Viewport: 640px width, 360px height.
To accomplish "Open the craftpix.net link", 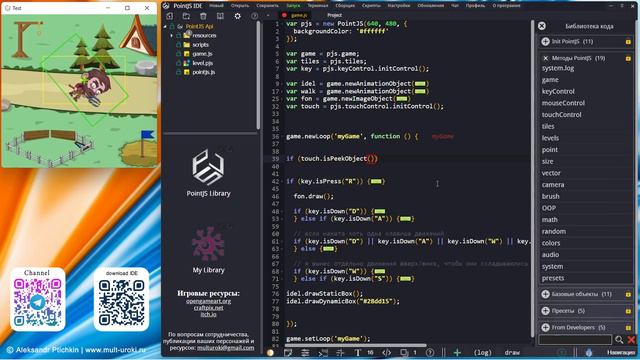I will (208, 308).
